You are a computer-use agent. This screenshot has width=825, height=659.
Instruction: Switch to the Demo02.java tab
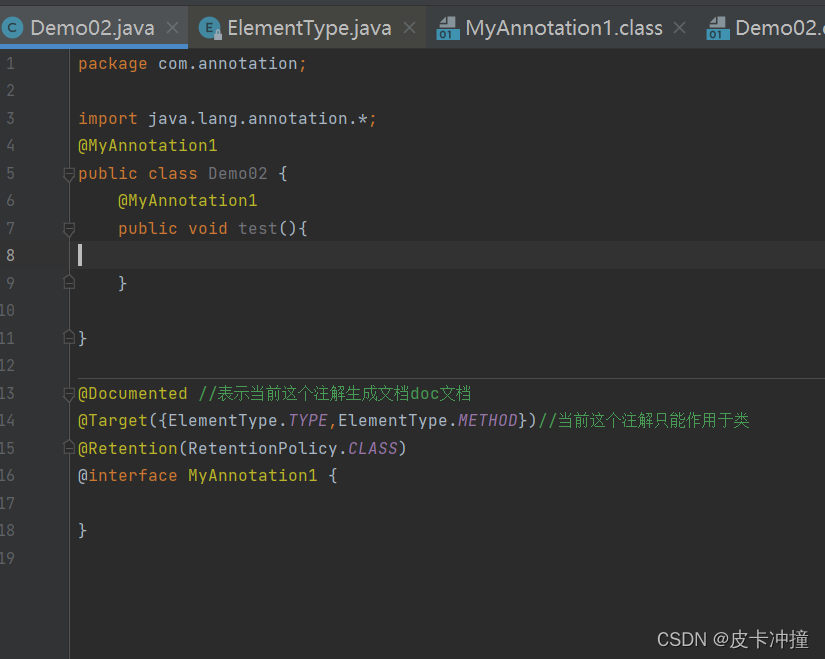93,28
